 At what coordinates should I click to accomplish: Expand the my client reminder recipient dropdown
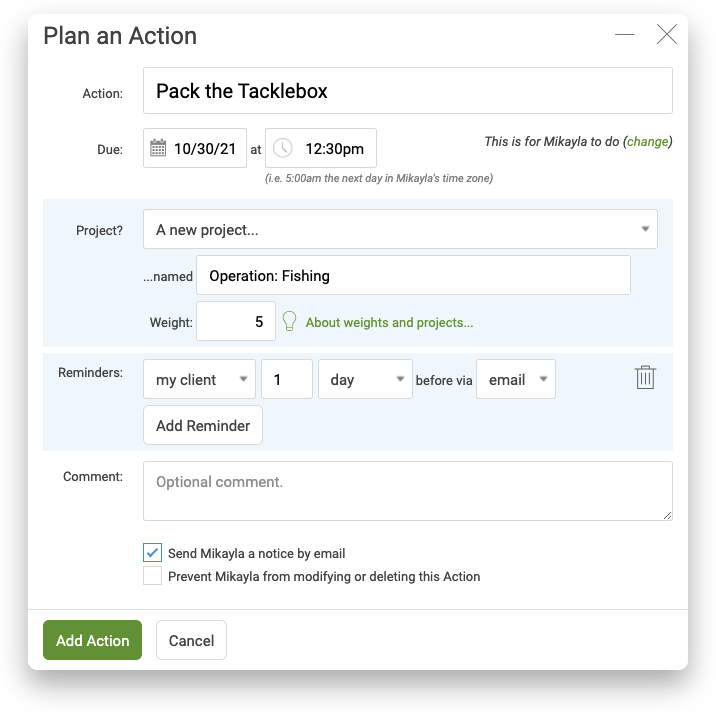point(199,379)
